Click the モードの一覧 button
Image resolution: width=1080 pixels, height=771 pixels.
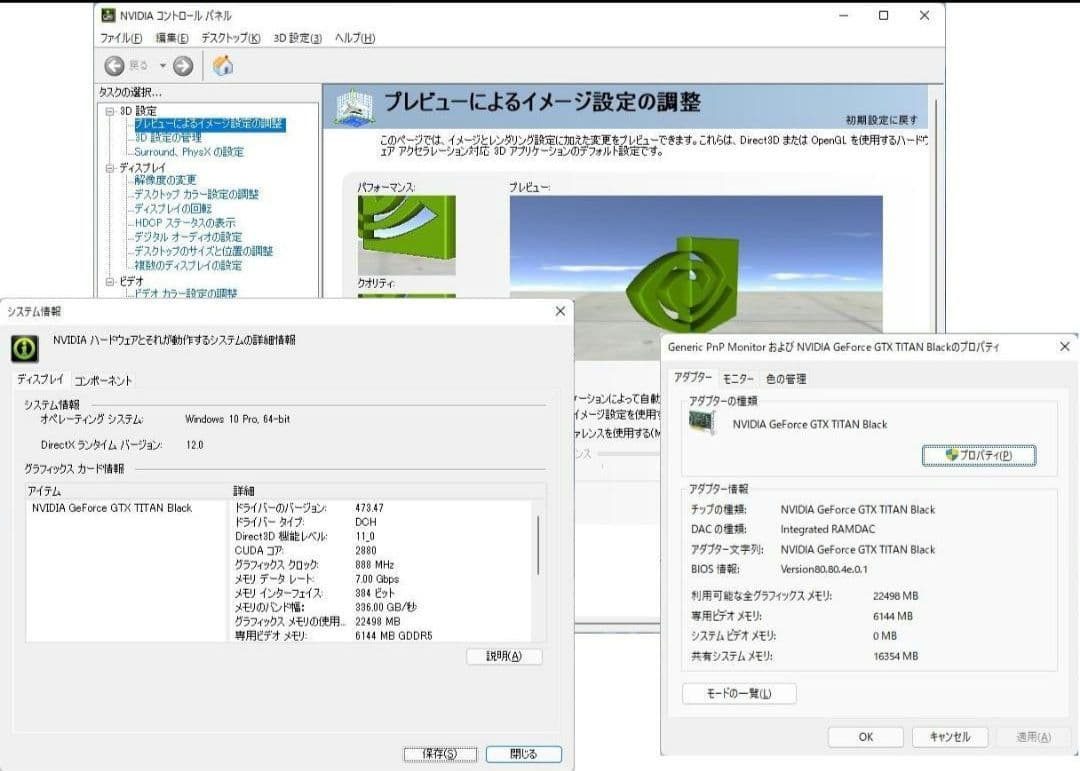[738, 693]
